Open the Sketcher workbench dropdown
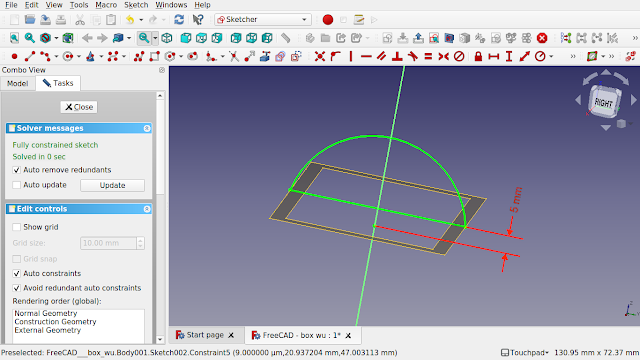The image size is (640, 360). 263,20
